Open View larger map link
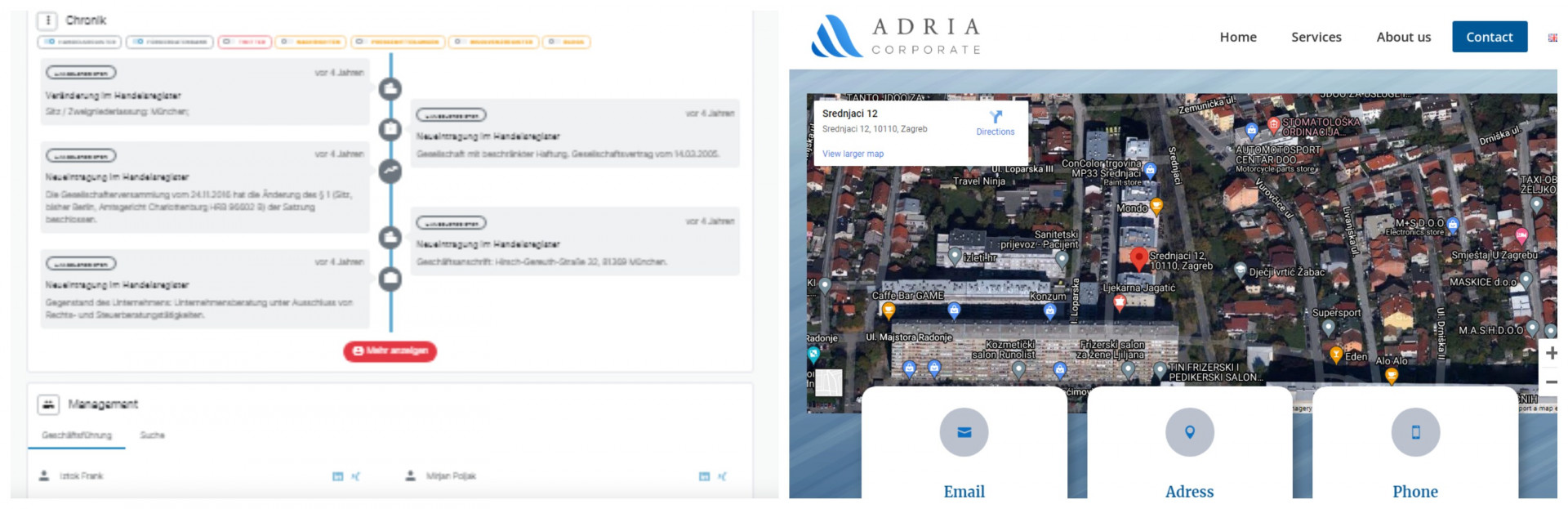 [853, 154]
